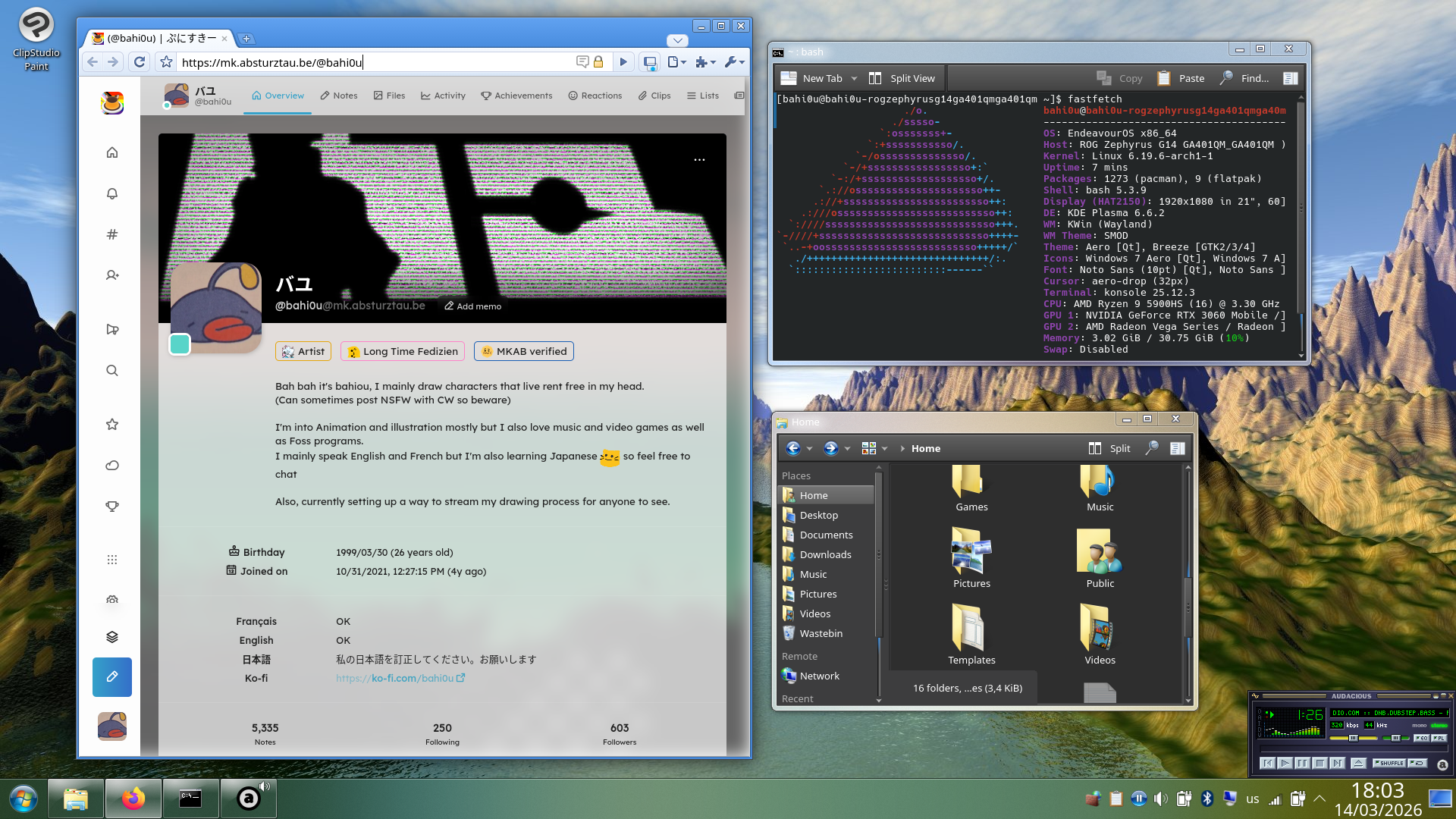Adjust the Audacious volume slider
Screen dimensions: 1456x819
click(1354, 738)
